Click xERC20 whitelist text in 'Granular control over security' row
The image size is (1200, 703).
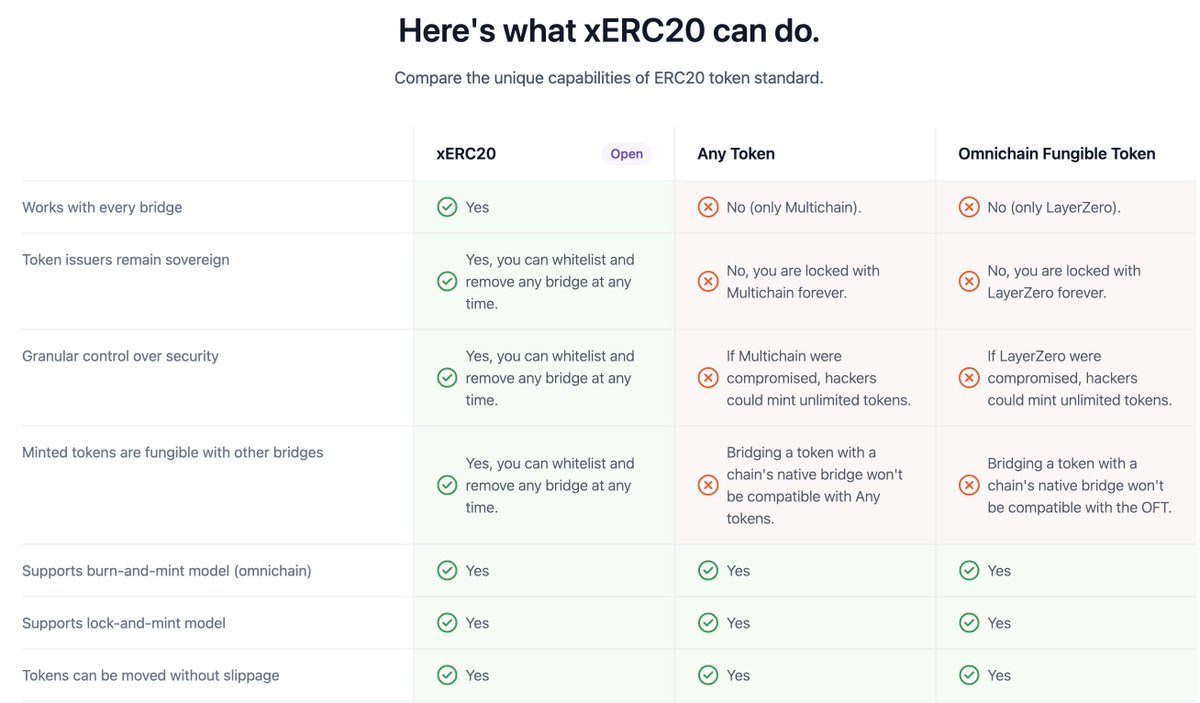click(x=550, y=378)
